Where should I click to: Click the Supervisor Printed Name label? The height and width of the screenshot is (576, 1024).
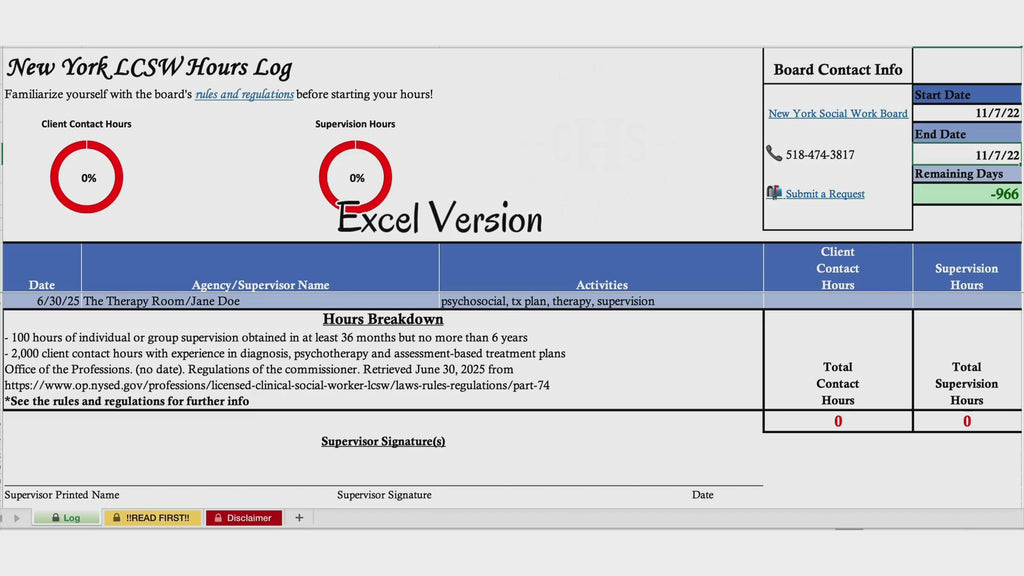click(x=62, y=495)
